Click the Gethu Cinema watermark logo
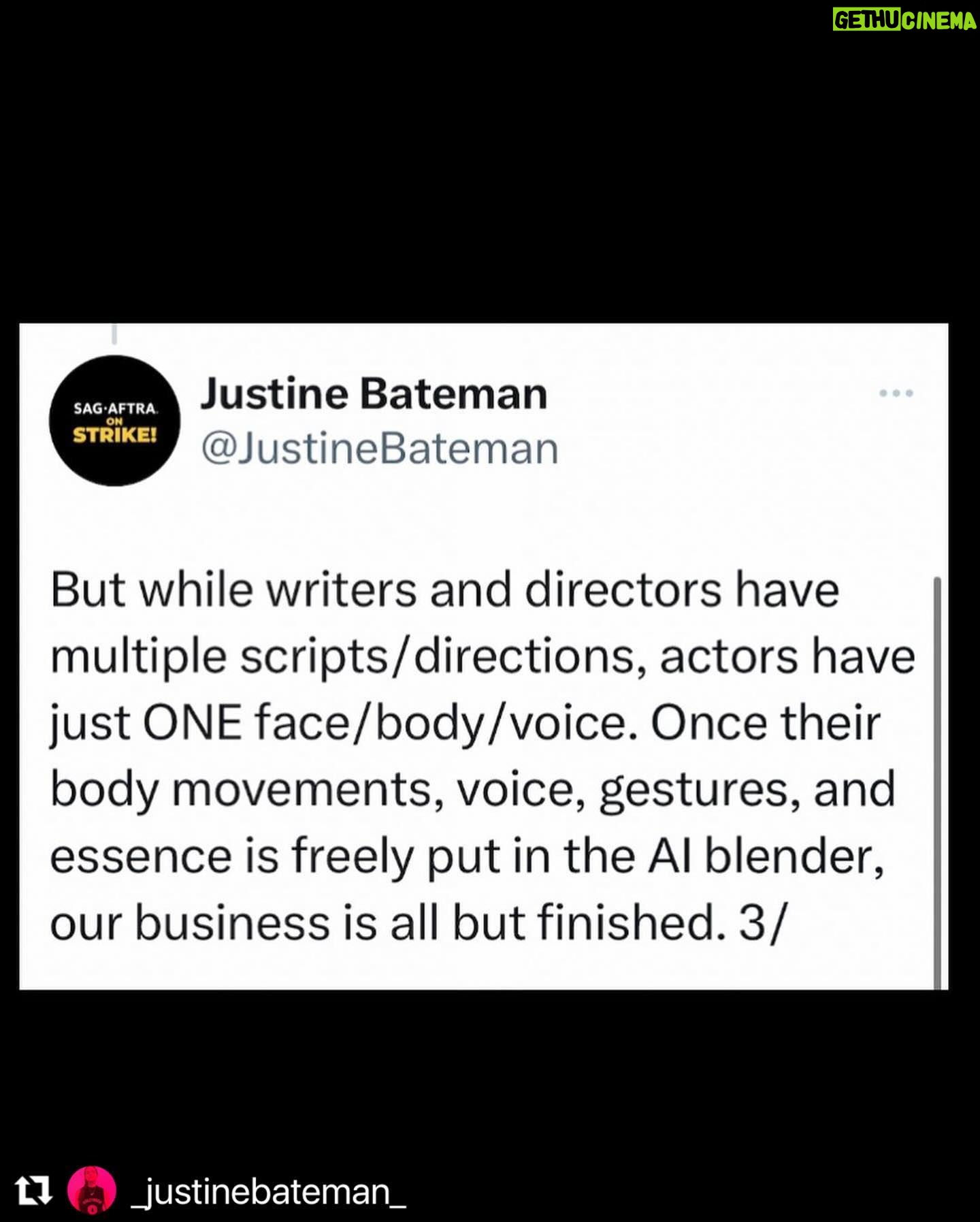The image size is (980, 1222). click(x=904, y=20)
